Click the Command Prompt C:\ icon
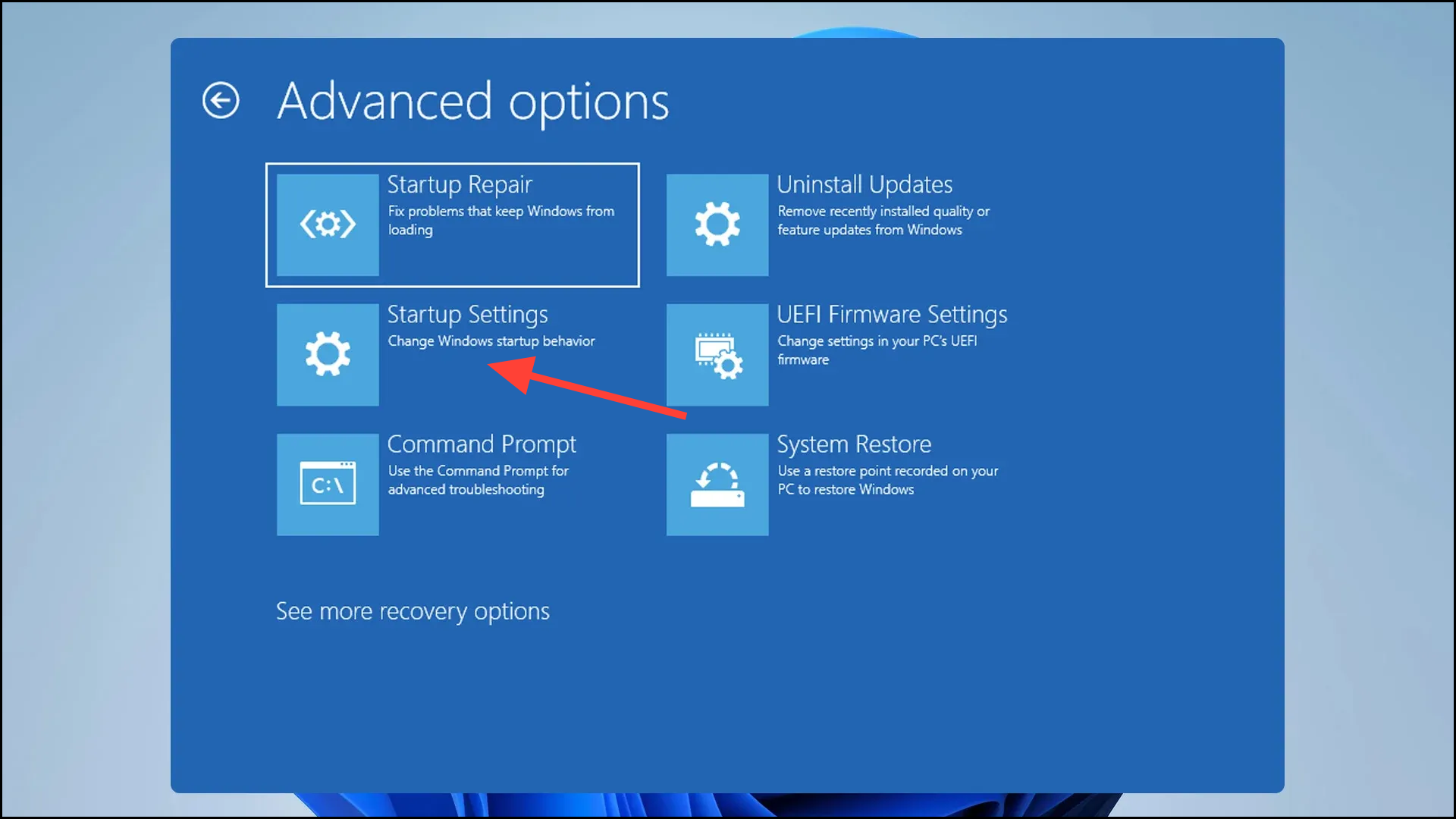This screenshot has width=1456, height=819. tap(328, 484)
